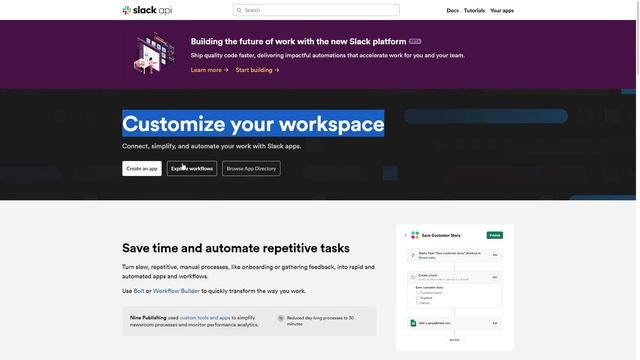This screenshot has height=360, width=640.
Task: Click the arrow after Start building
Action: 277,70
